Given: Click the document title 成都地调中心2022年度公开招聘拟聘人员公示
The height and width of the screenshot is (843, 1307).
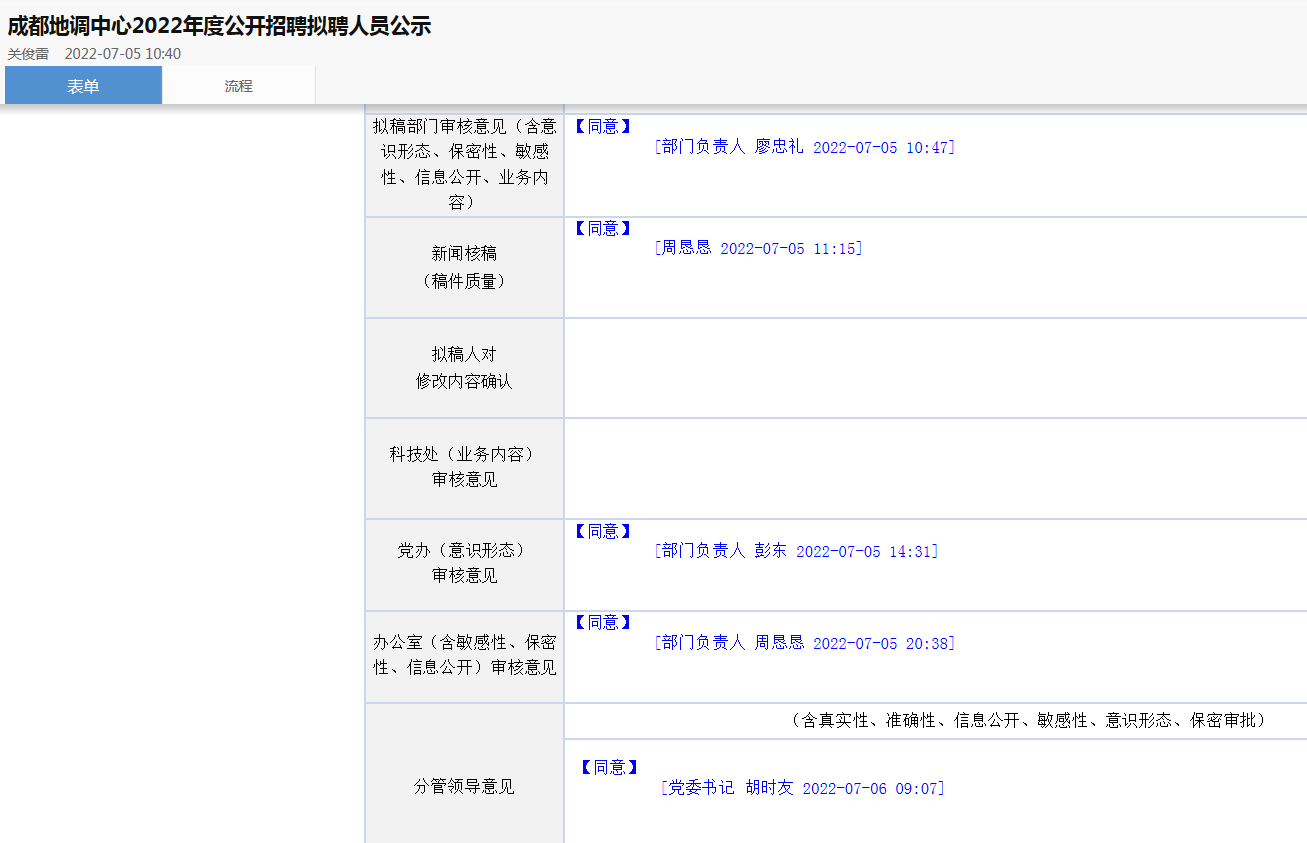Looking at the screenshot, I should point(219,26).
